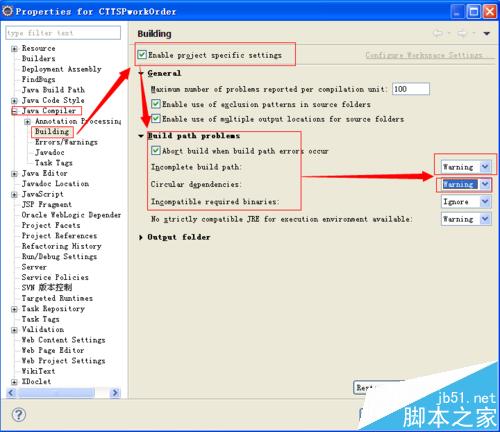The image size is (500, 432).
Task: Select Web Project Settings in the tree
Action: pyautogui.click(x=63, y=361)
